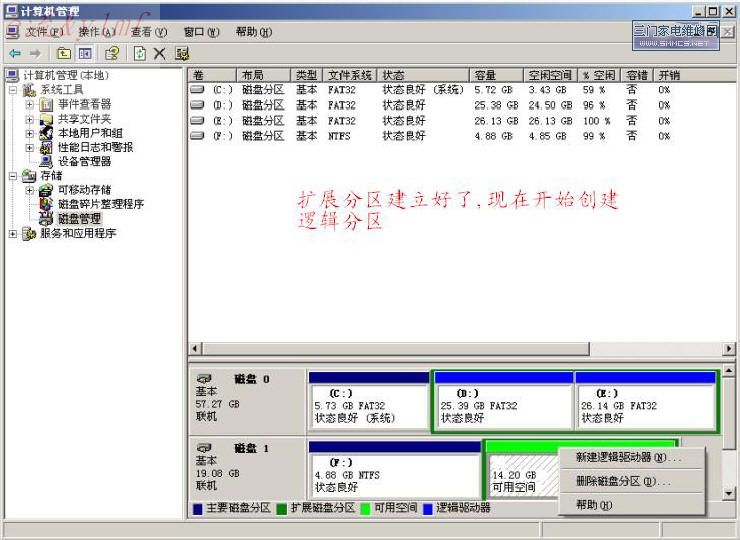Viewport: 740px width, 540px height.
Task: Click the 文件系统 column header
Action: coord(350,75)
